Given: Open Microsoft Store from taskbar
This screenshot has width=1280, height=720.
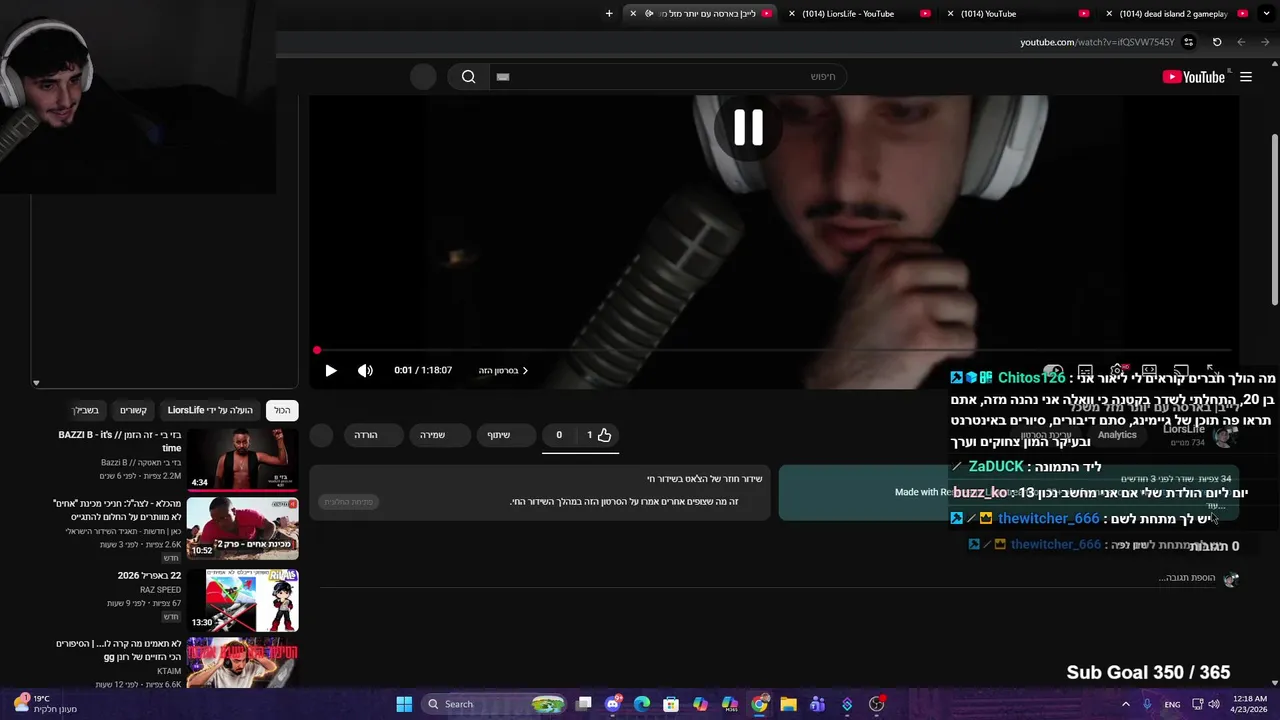Looking at the screenshot, I should point(671,704).
